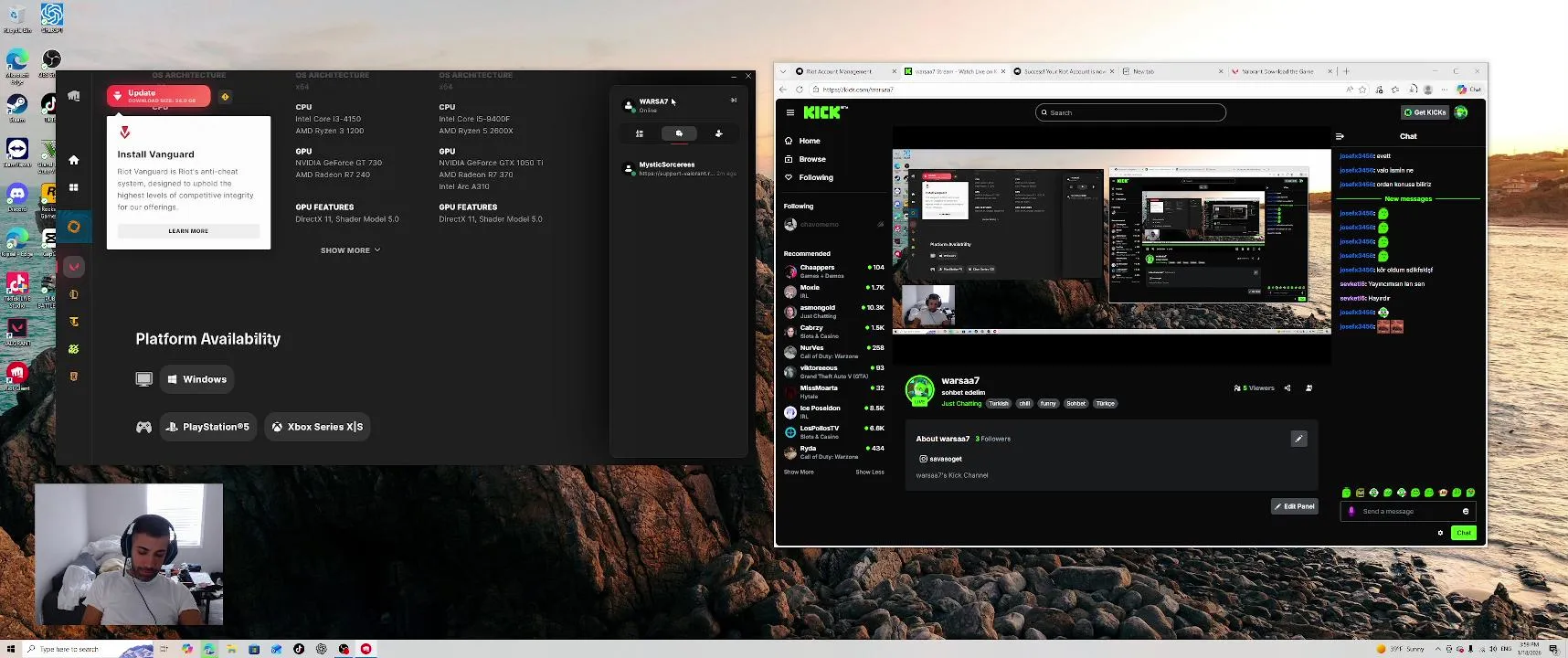Open TikTok icon in the taskbar

tap(299, 649)
